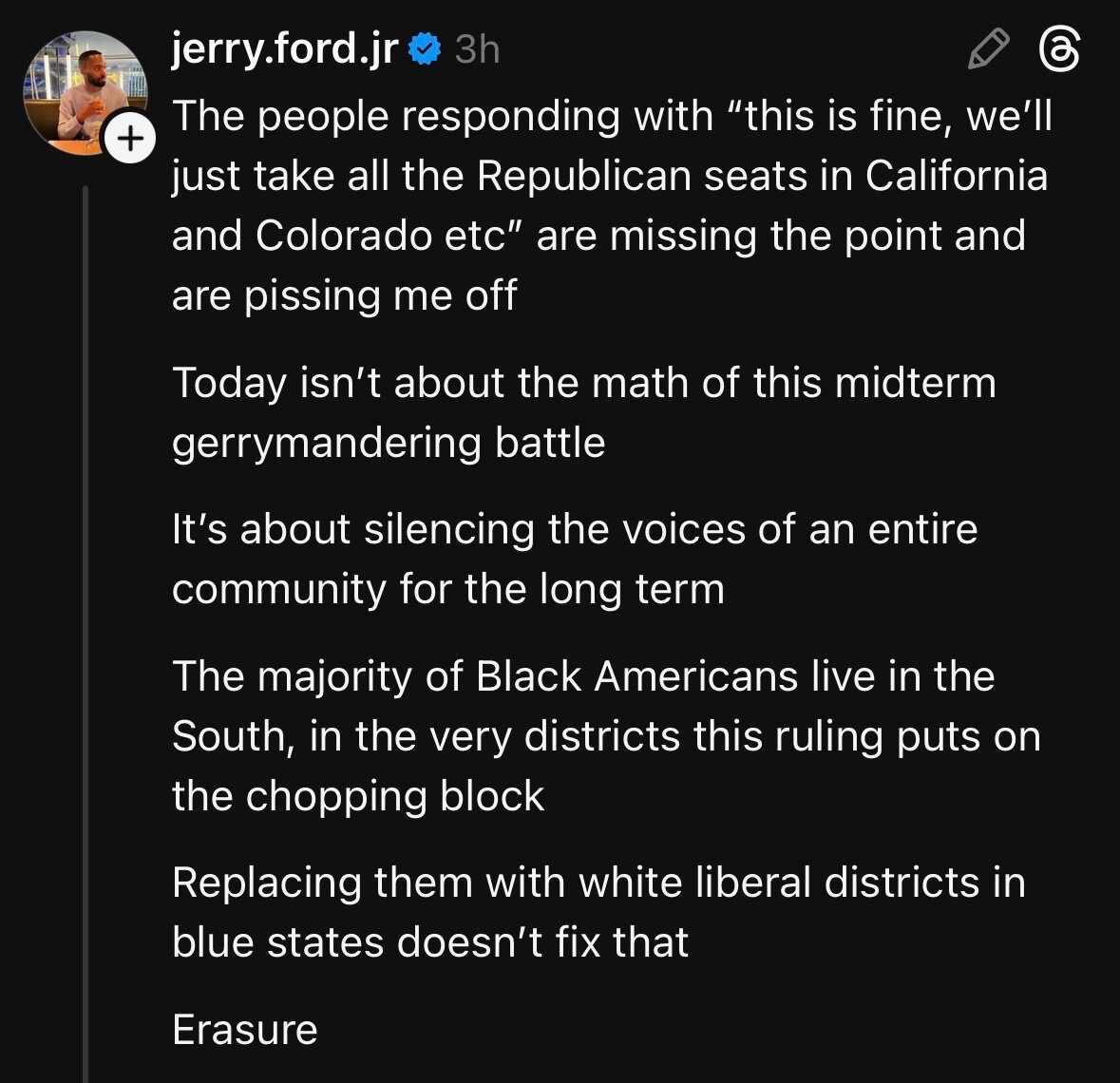The image size is (1120, 1083).
Task: Click the "It's about silencing the voices" paragraph
Action: coord(574,559)
